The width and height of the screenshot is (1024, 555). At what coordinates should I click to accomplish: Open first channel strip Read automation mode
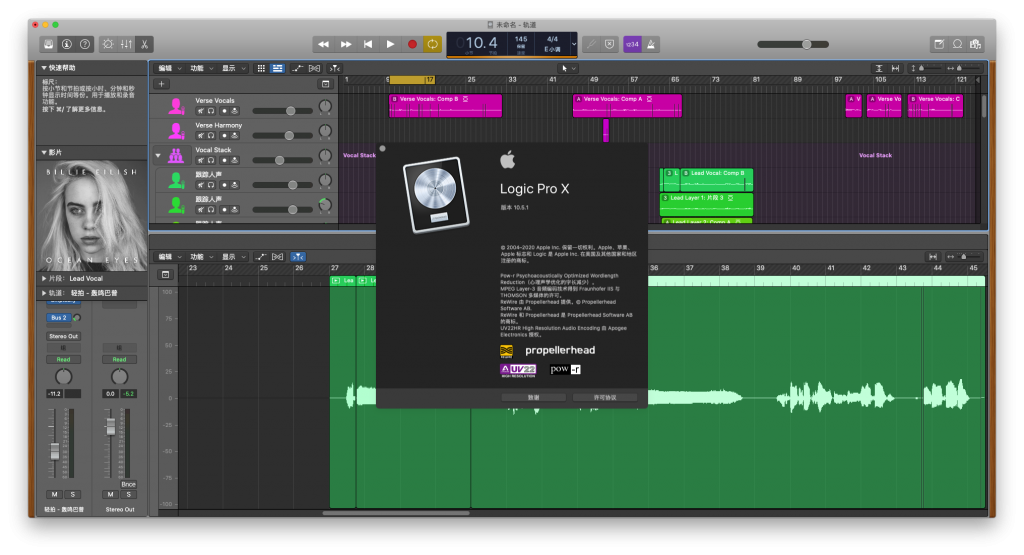point(63,360)
